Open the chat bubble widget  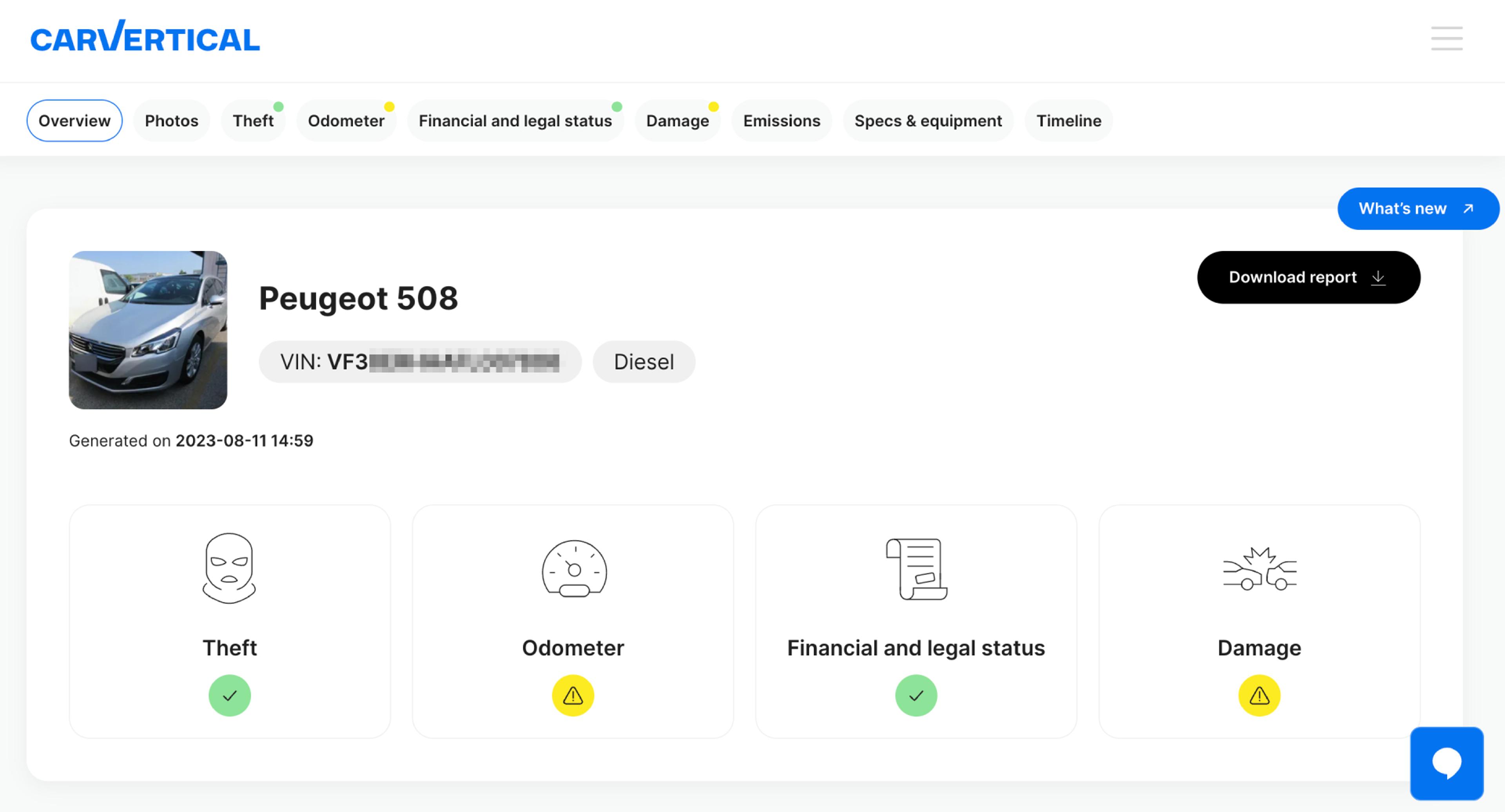(x=1446, y=763)
